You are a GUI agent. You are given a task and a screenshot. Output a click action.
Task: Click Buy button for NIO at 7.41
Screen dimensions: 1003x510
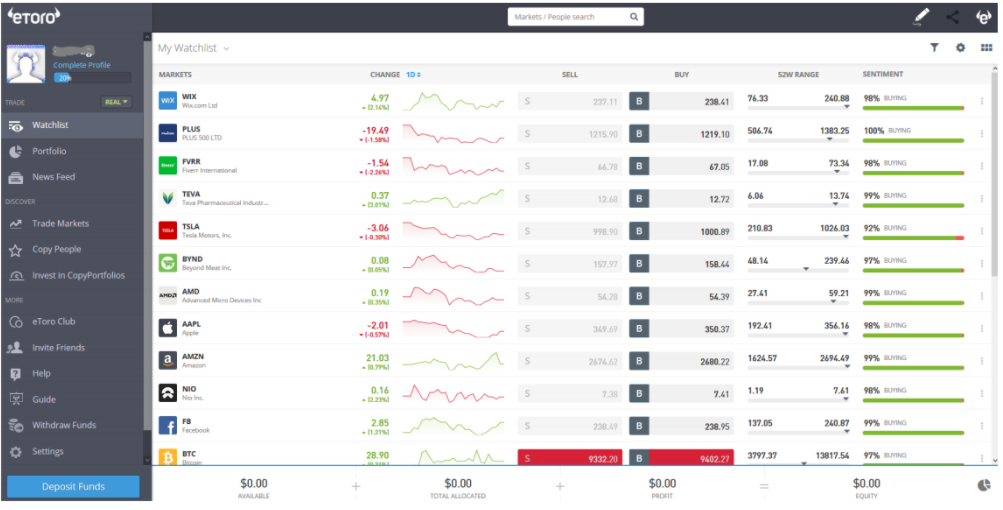coord(681,394)
